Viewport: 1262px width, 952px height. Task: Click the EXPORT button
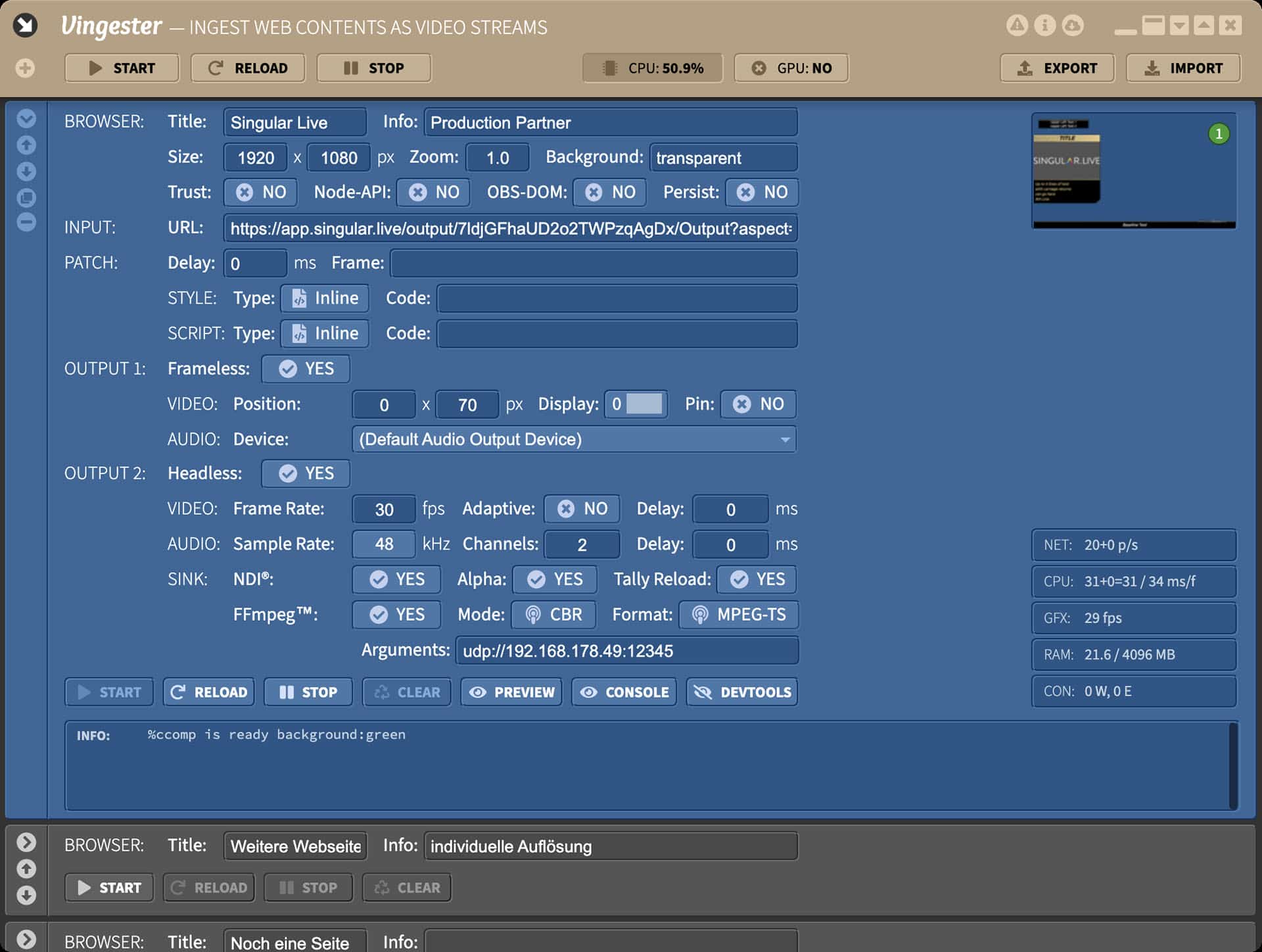tap(1057, 68)
